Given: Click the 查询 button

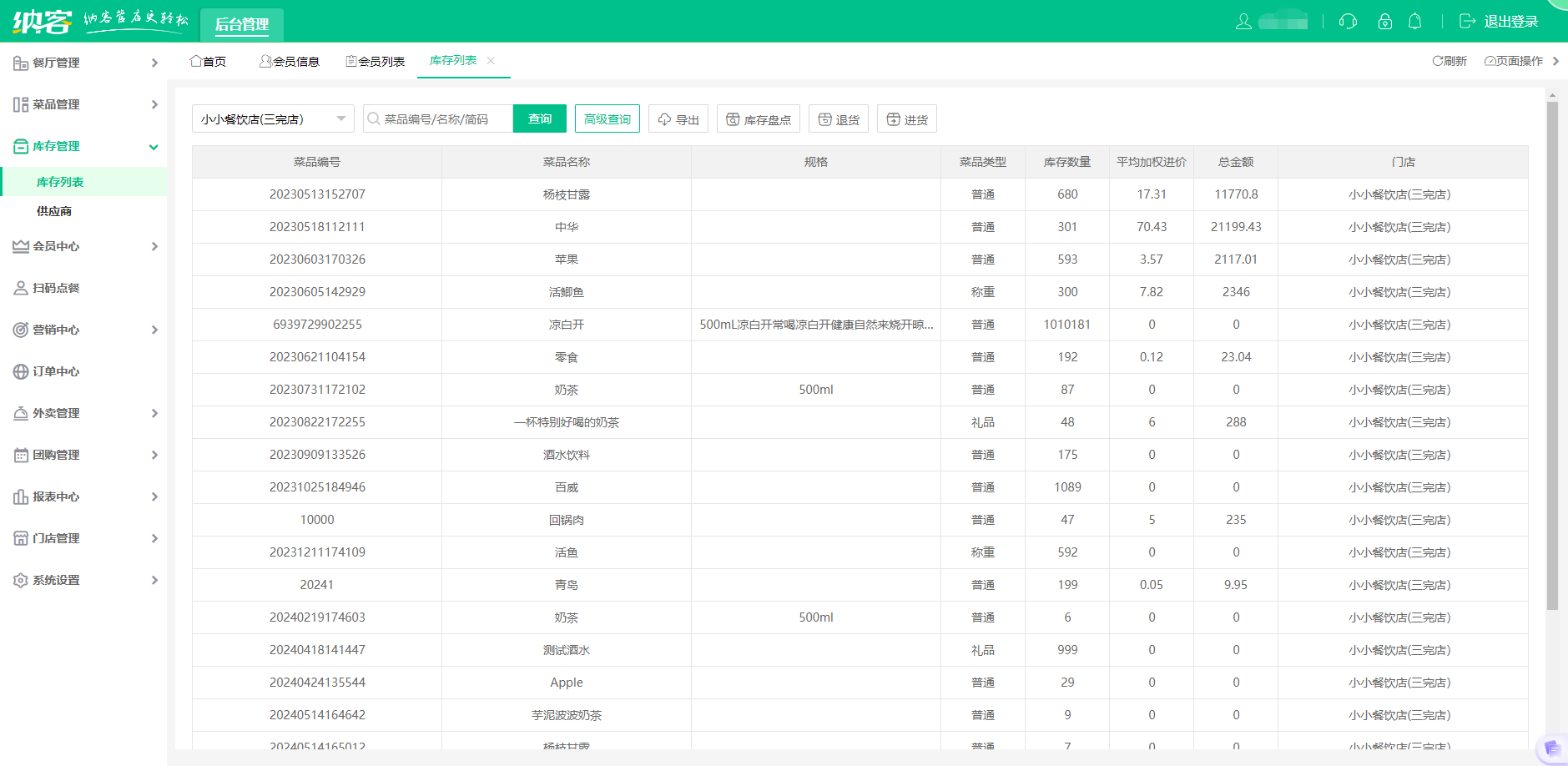Looking at the screenshot, I should coord(540,118).
